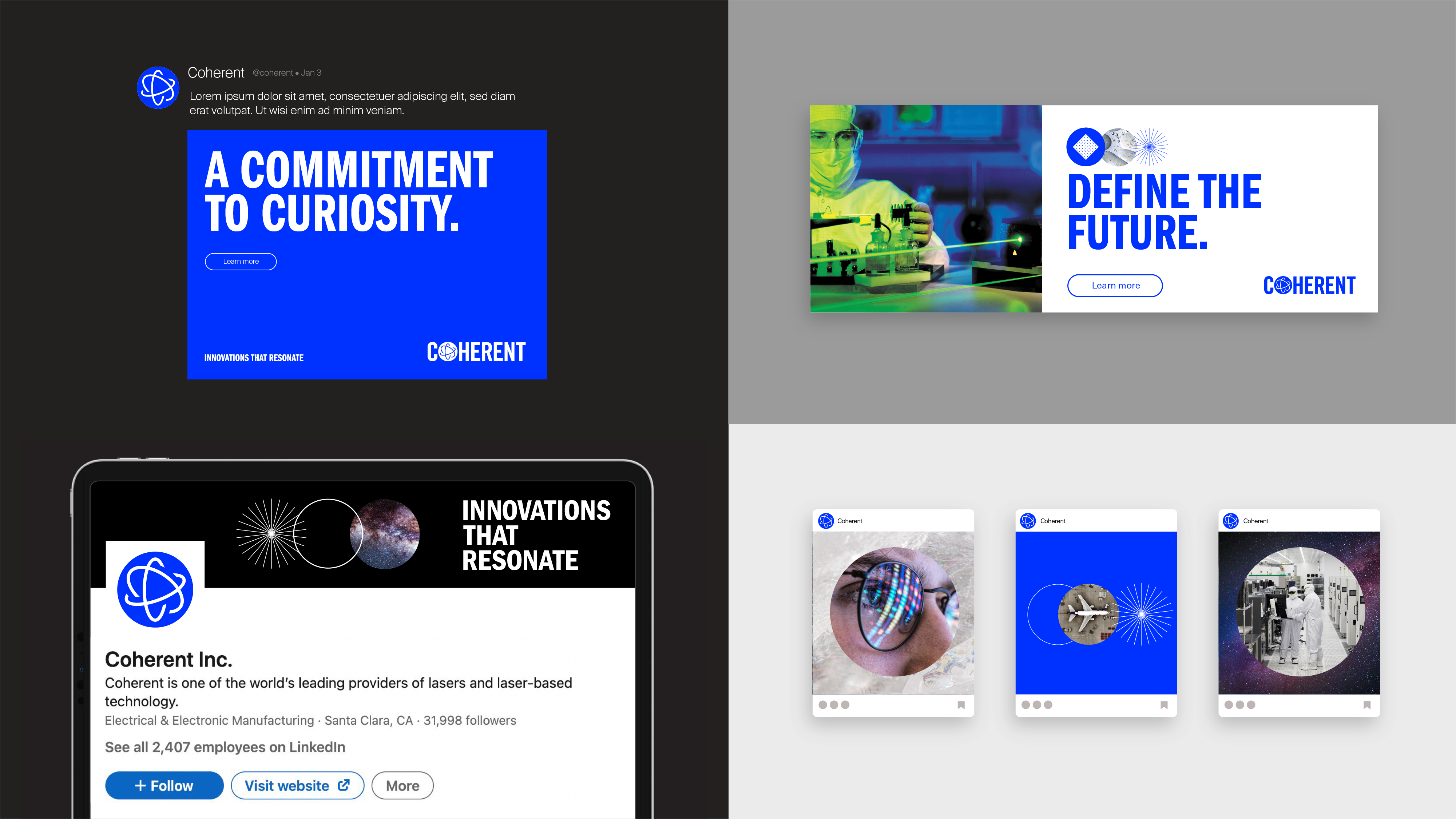This screenshot has width=1456, height=819.
Task: Click the starburst icon in the white banner
Action: (1149, 147)
